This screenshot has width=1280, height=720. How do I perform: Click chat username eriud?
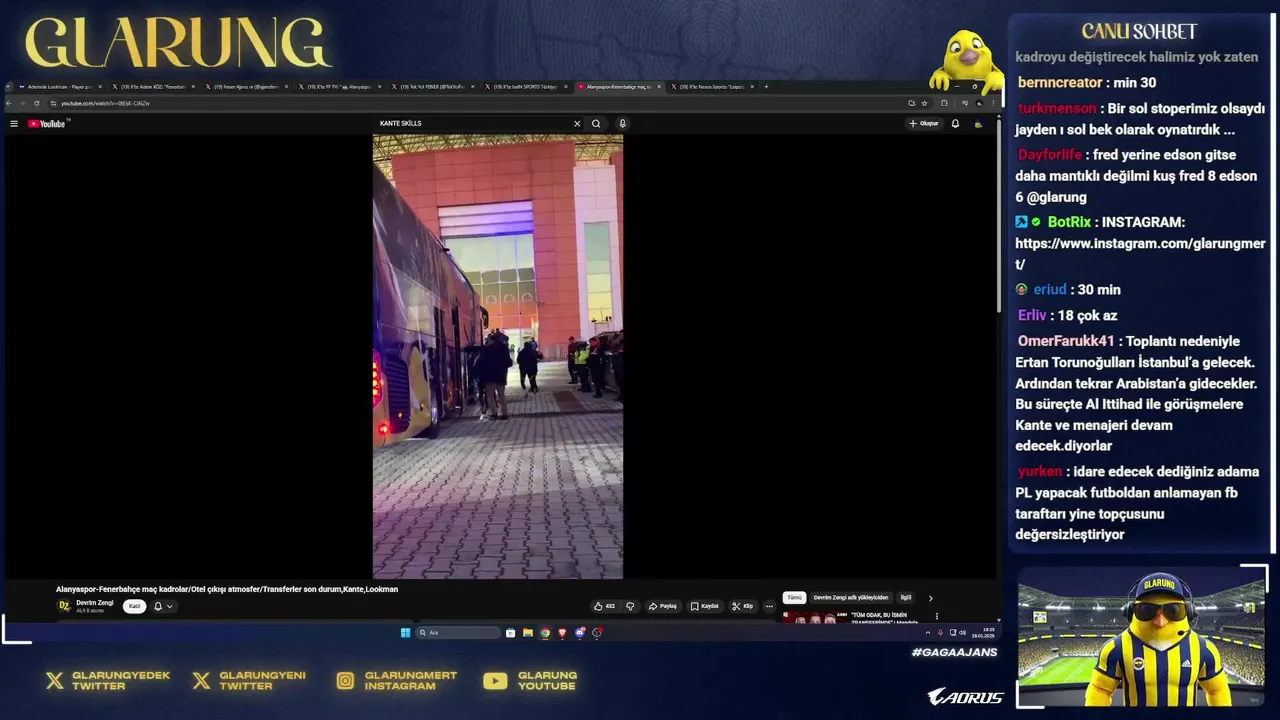point(1050,289)
